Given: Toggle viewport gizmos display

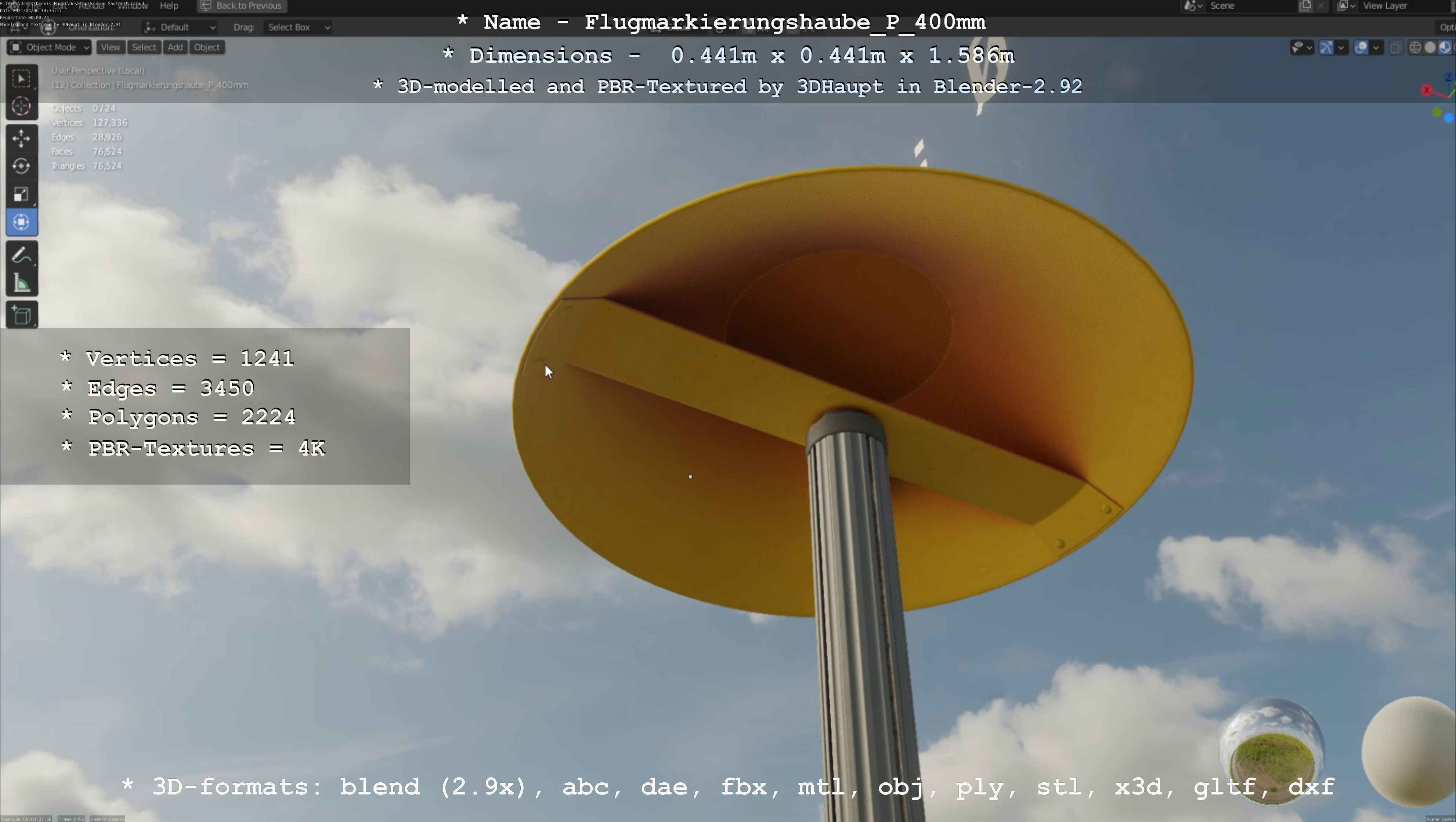Looking at the screenshot, I should pos(1327,47).
